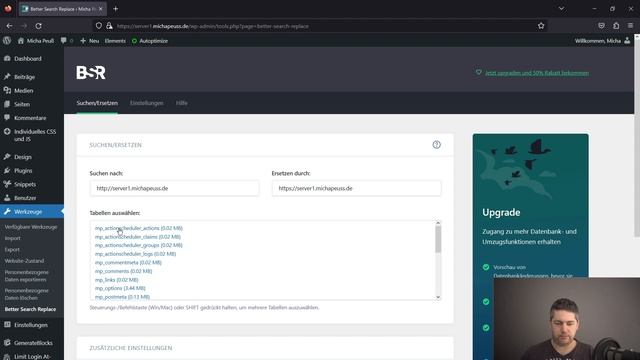Select table mp_options
The width and height of the screenshot is (640, 360).
click(120, 288)
